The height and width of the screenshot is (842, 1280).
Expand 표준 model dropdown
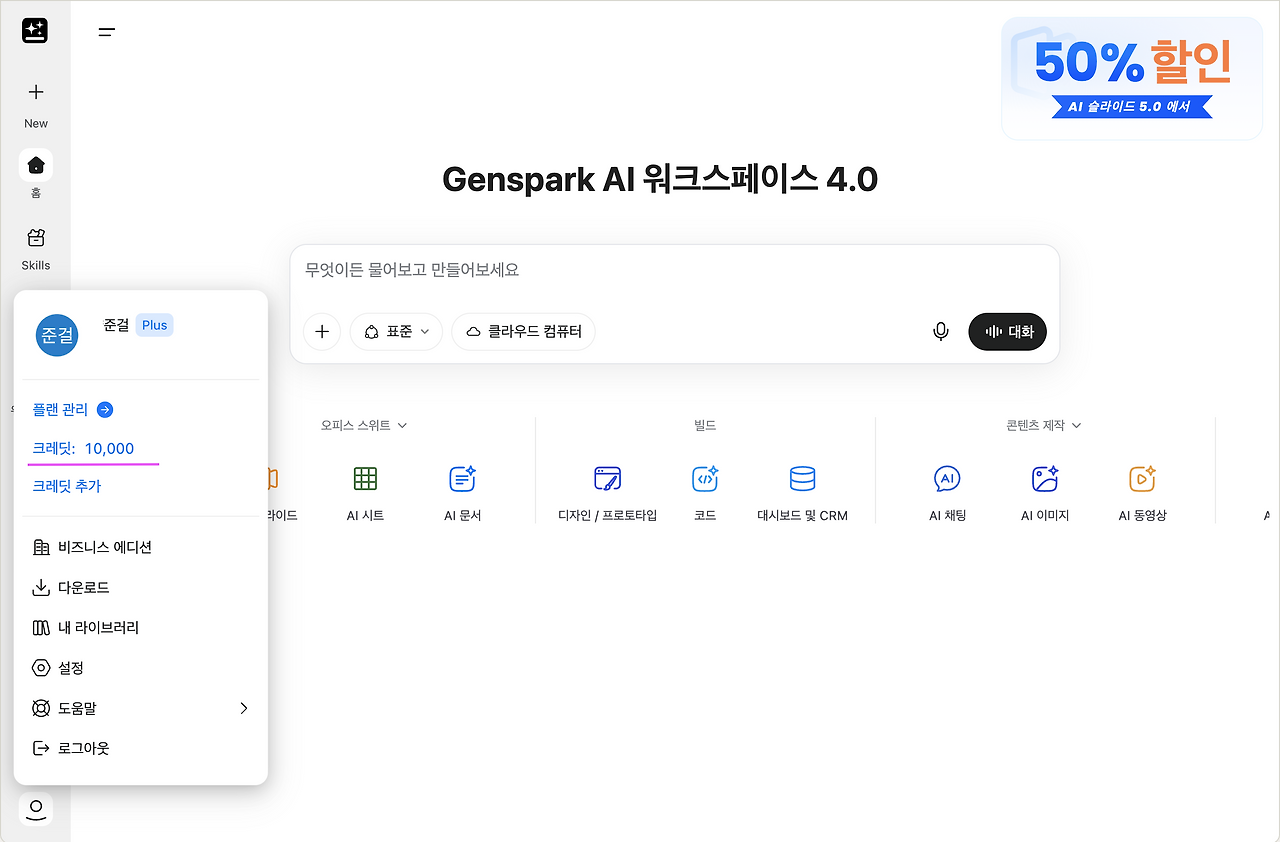pyautogui.click(x=397, y=332)
